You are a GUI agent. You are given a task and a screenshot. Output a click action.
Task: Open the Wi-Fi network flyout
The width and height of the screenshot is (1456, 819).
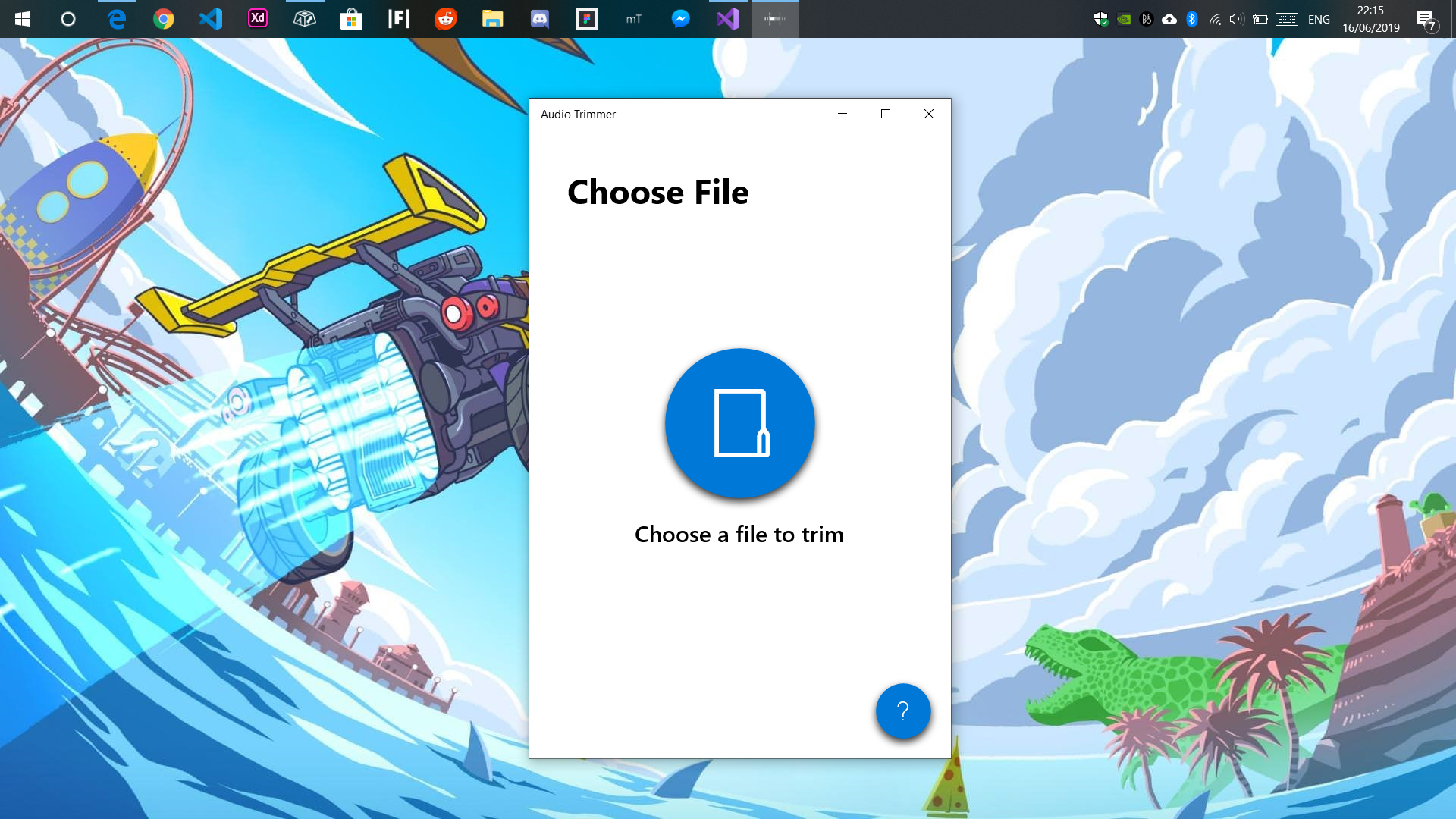pyautogui.click(x=1214, y=19)
